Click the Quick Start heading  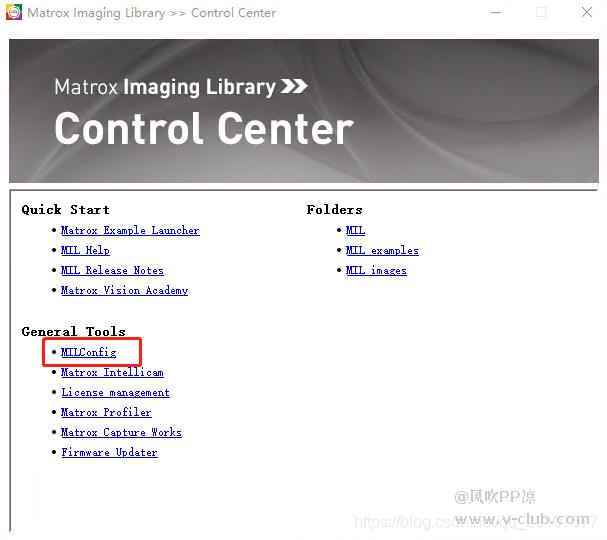pos(65,210)
